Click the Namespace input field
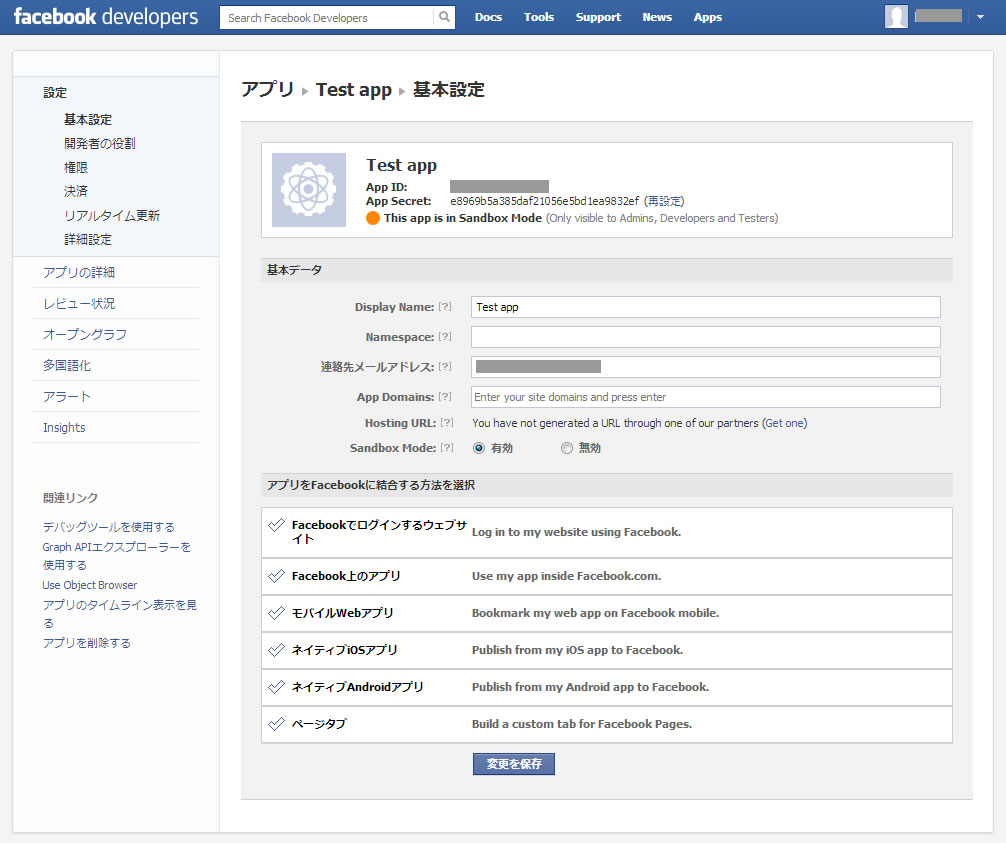Screen dimensions: 1006x843 coord(705,337)
